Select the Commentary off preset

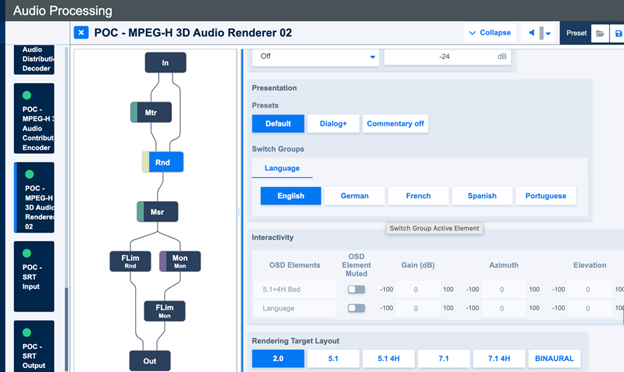pyautogui.click(x=395, y=124)
